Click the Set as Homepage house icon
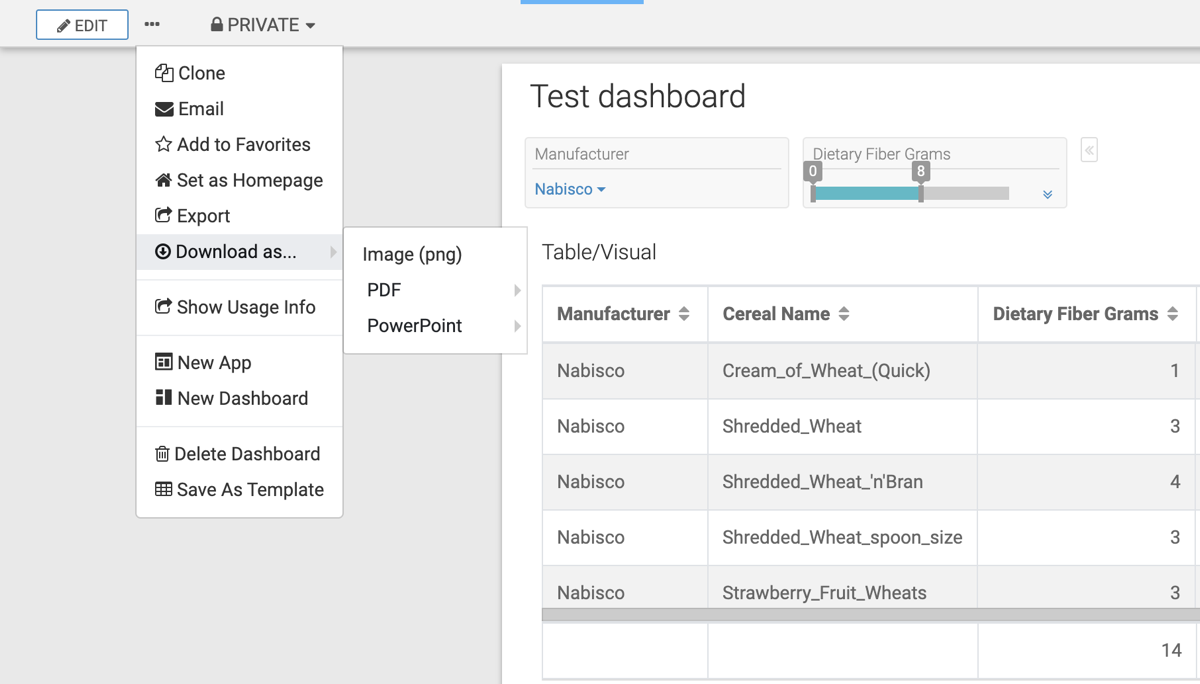 (164, 181)
